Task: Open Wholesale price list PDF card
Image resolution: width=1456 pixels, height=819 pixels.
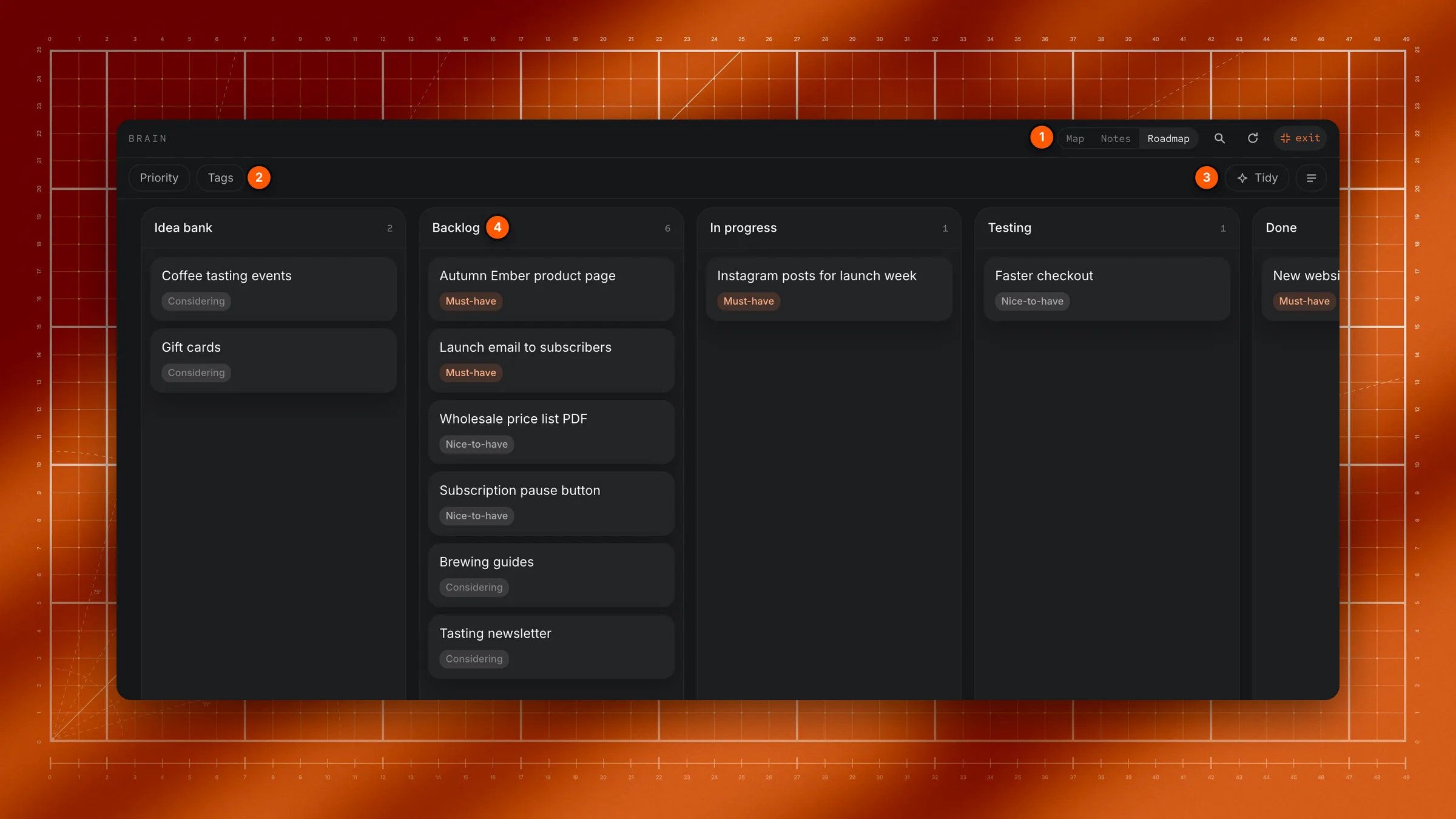Action: click(x=551, y=432)
